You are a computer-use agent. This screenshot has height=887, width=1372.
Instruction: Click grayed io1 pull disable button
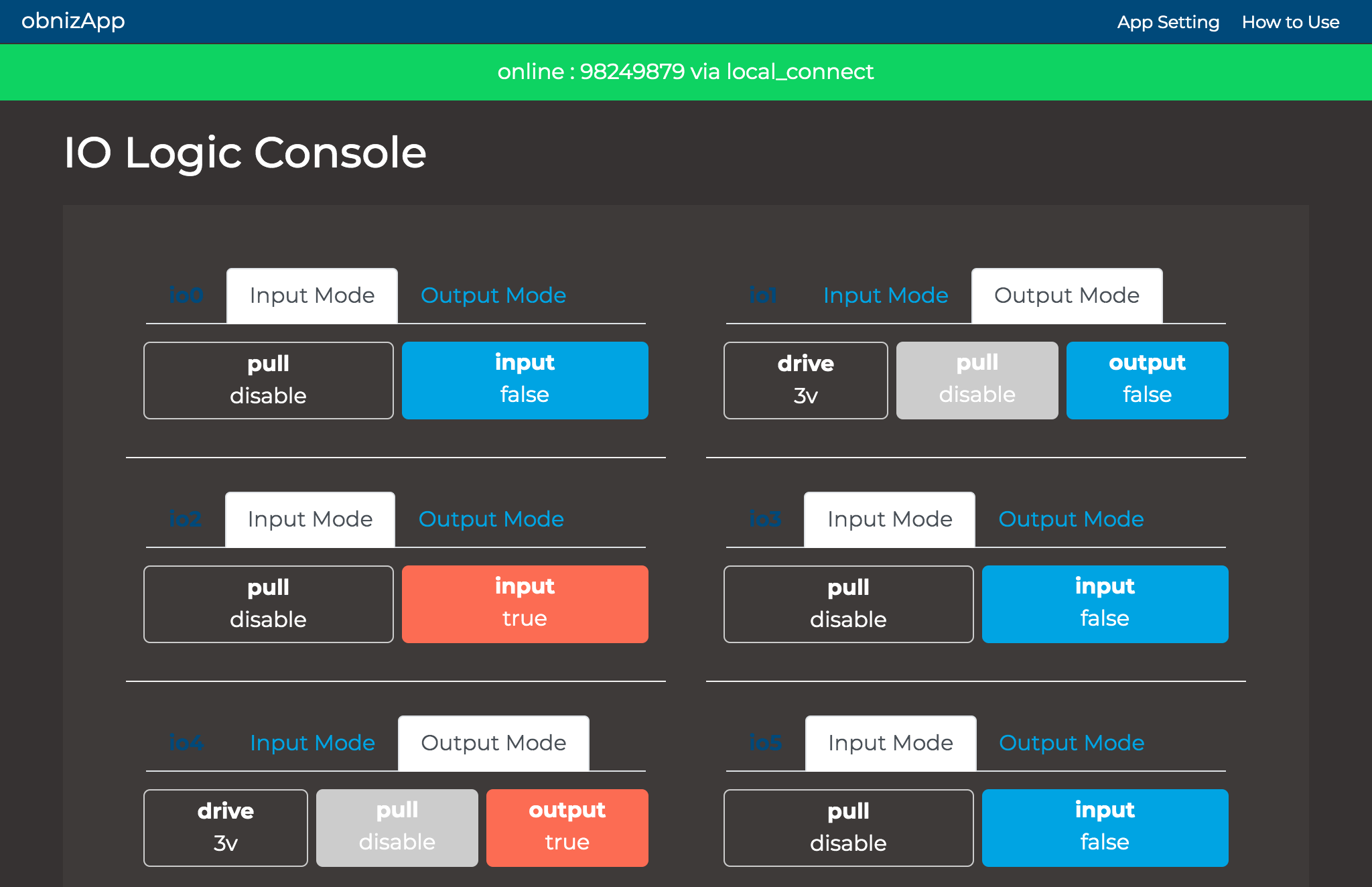pyautogui.click(x=977, y=380)
